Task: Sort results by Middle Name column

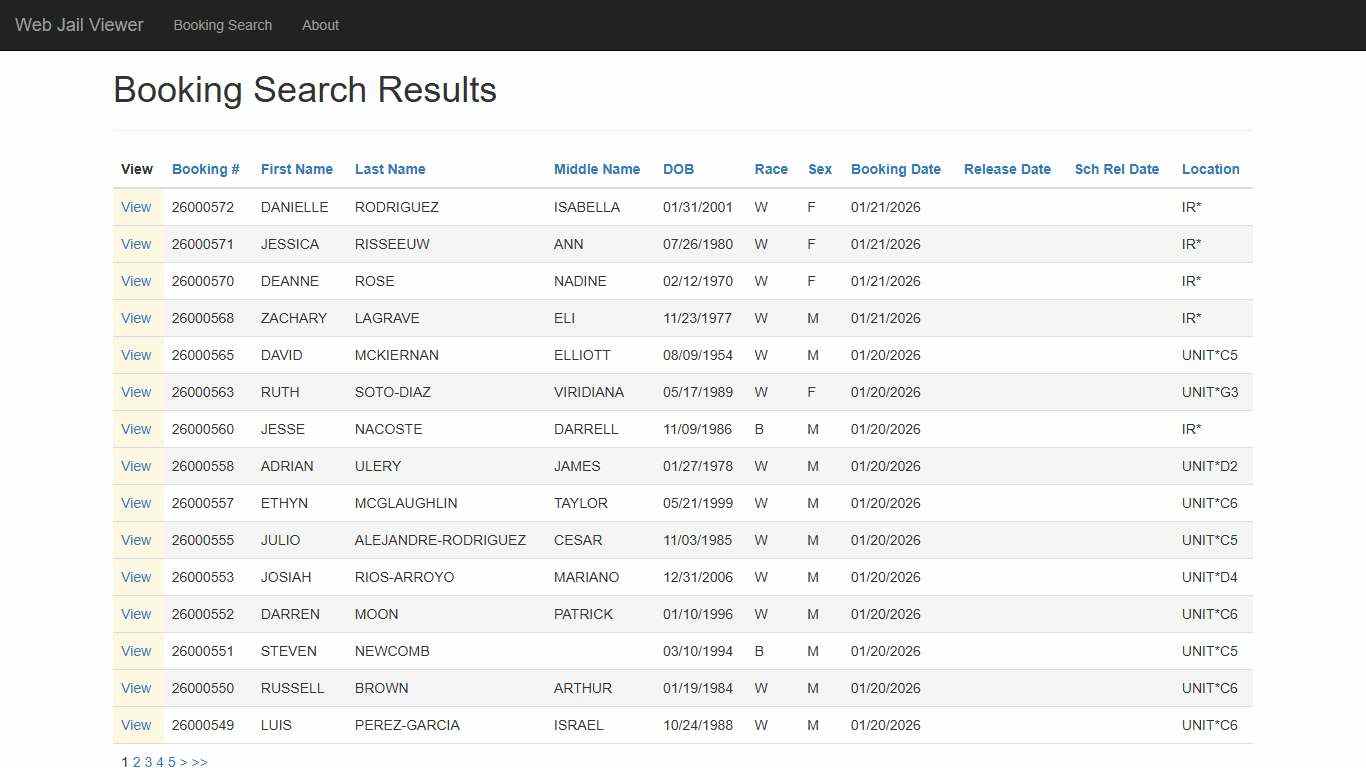Action: click(596, 169)
